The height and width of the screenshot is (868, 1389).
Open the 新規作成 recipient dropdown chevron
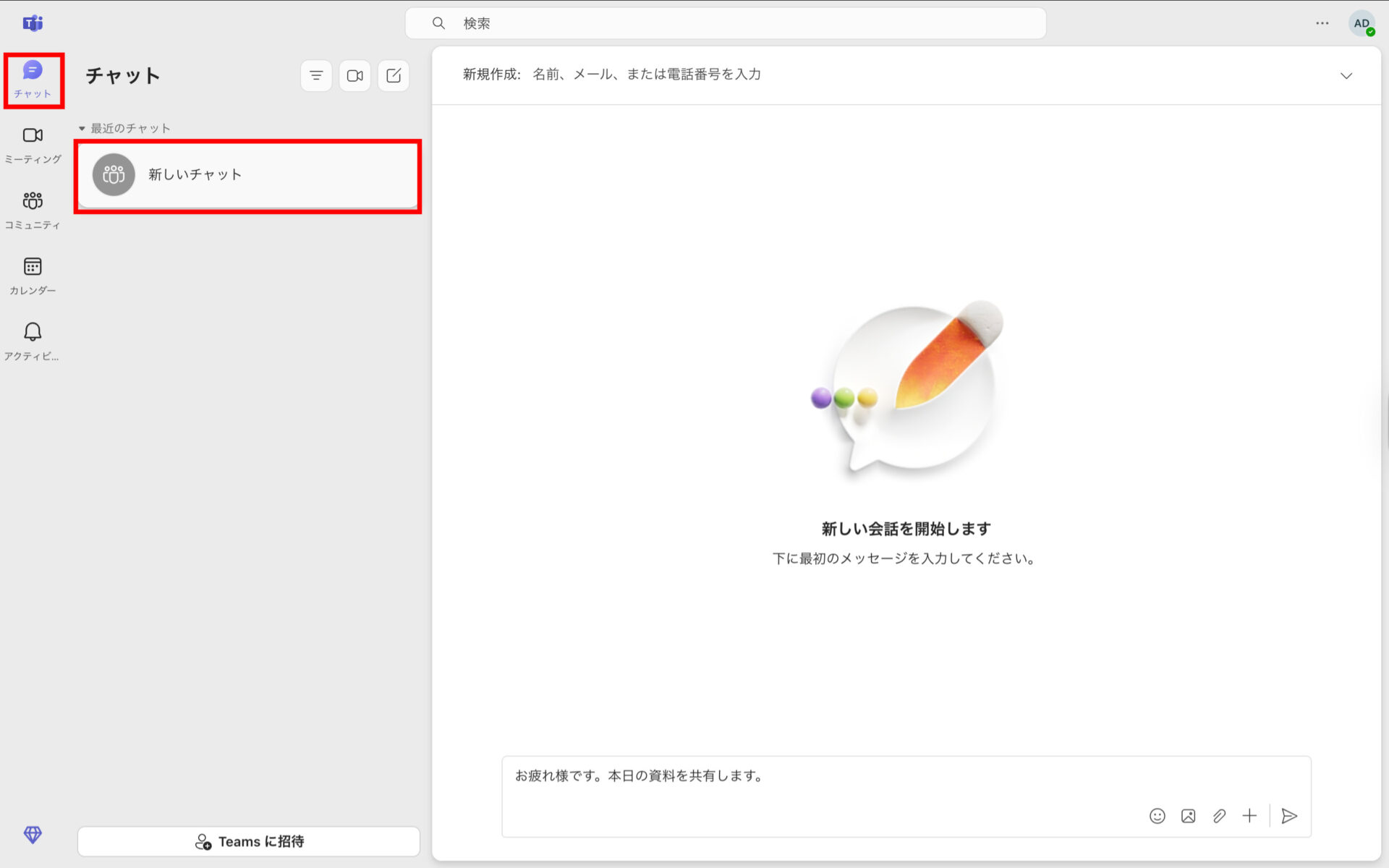[1347, 75]
